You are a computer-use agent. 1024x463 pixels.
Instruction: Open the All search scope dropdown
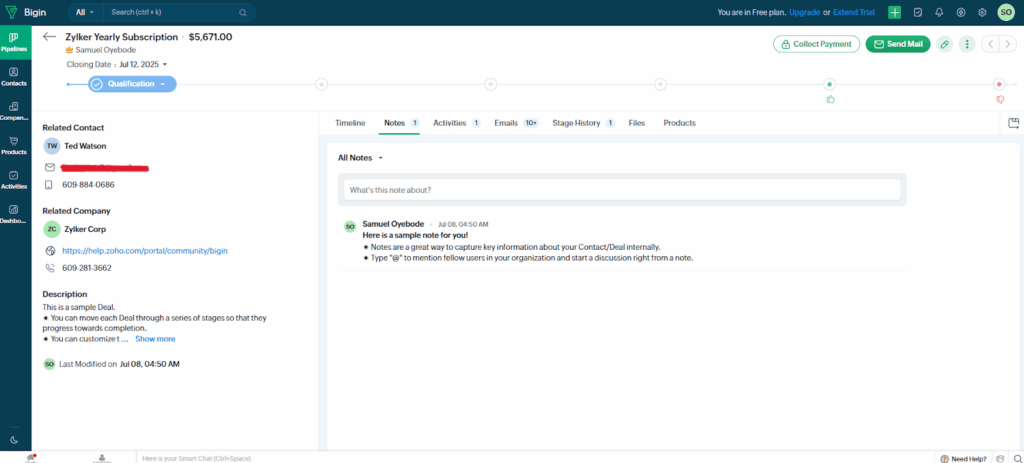tap(85, 13)
